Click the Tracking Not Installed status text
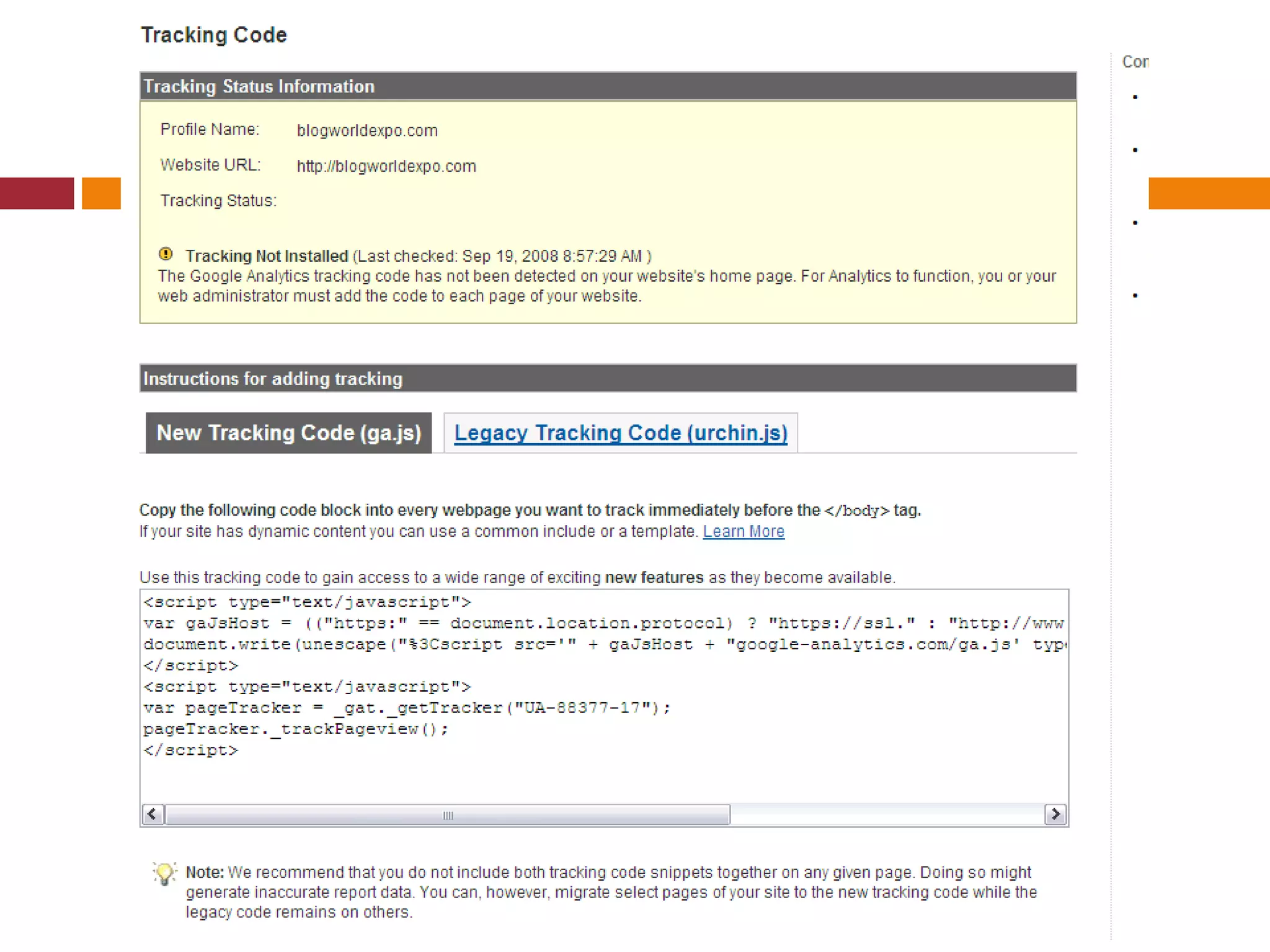The image size is (1270, 952). 267,257
